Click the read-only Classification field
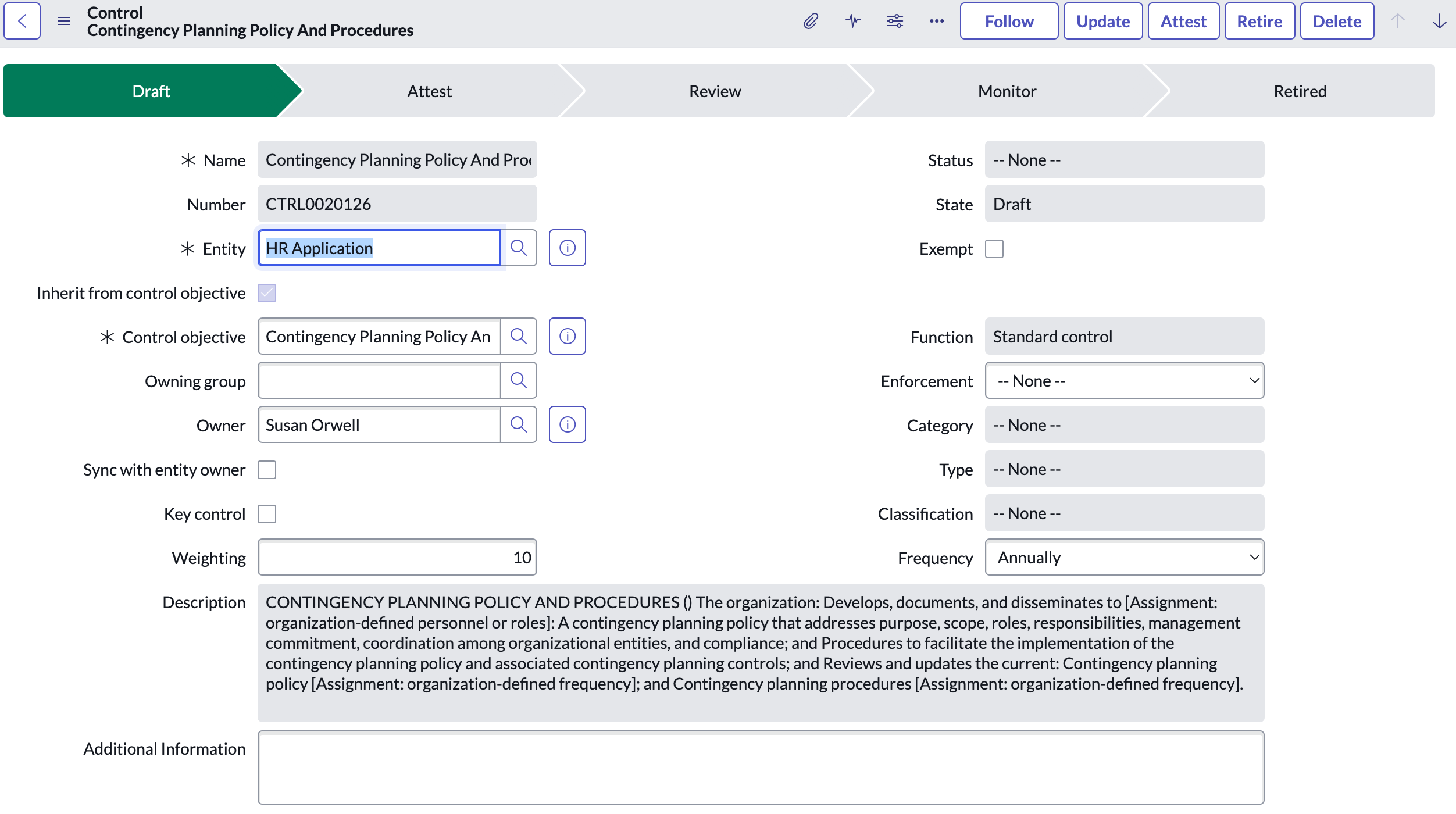This screenshot has width=1456, height=814. coord(1125,513)
